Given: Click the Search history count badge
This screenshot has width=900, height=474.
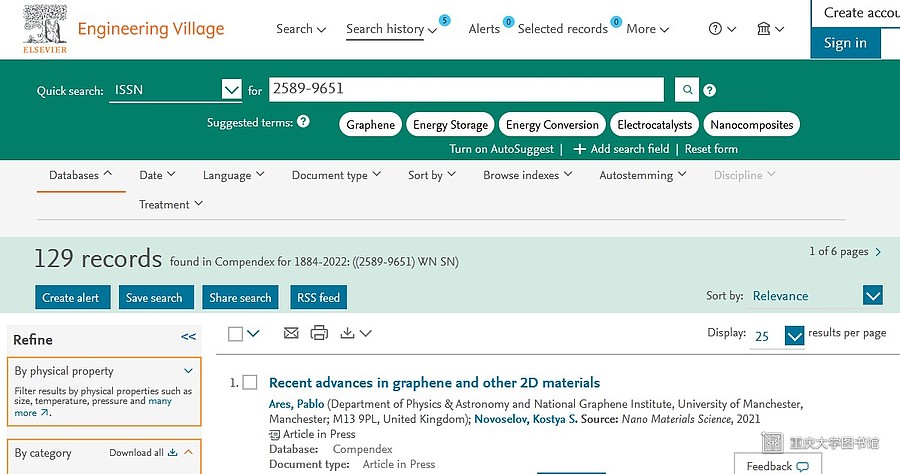Looking at the screenshot, I should (x=444, y=21).
